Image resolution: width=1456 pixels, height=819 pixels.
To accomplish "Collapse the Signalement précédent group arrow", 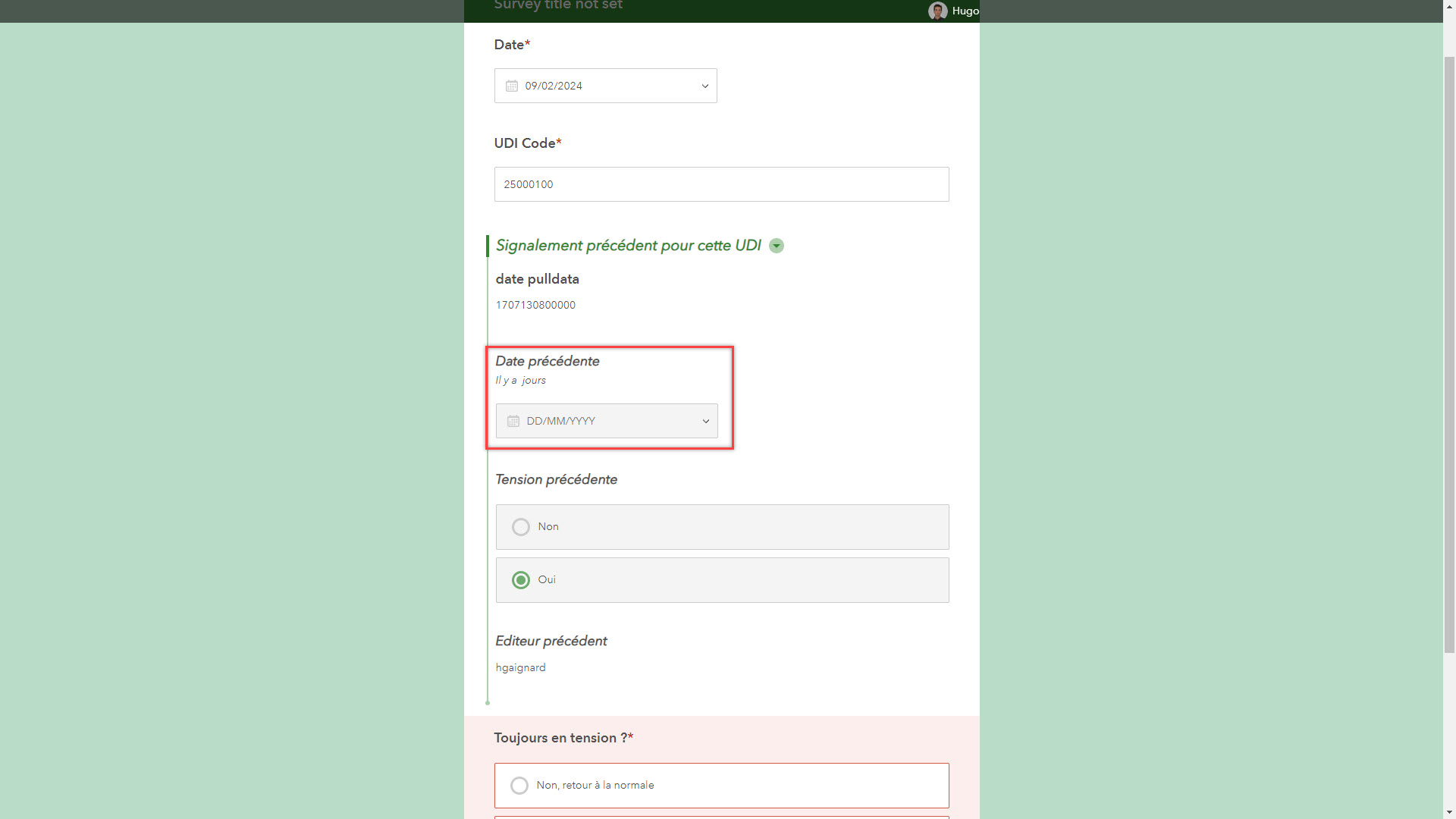I will click(776, 246).
